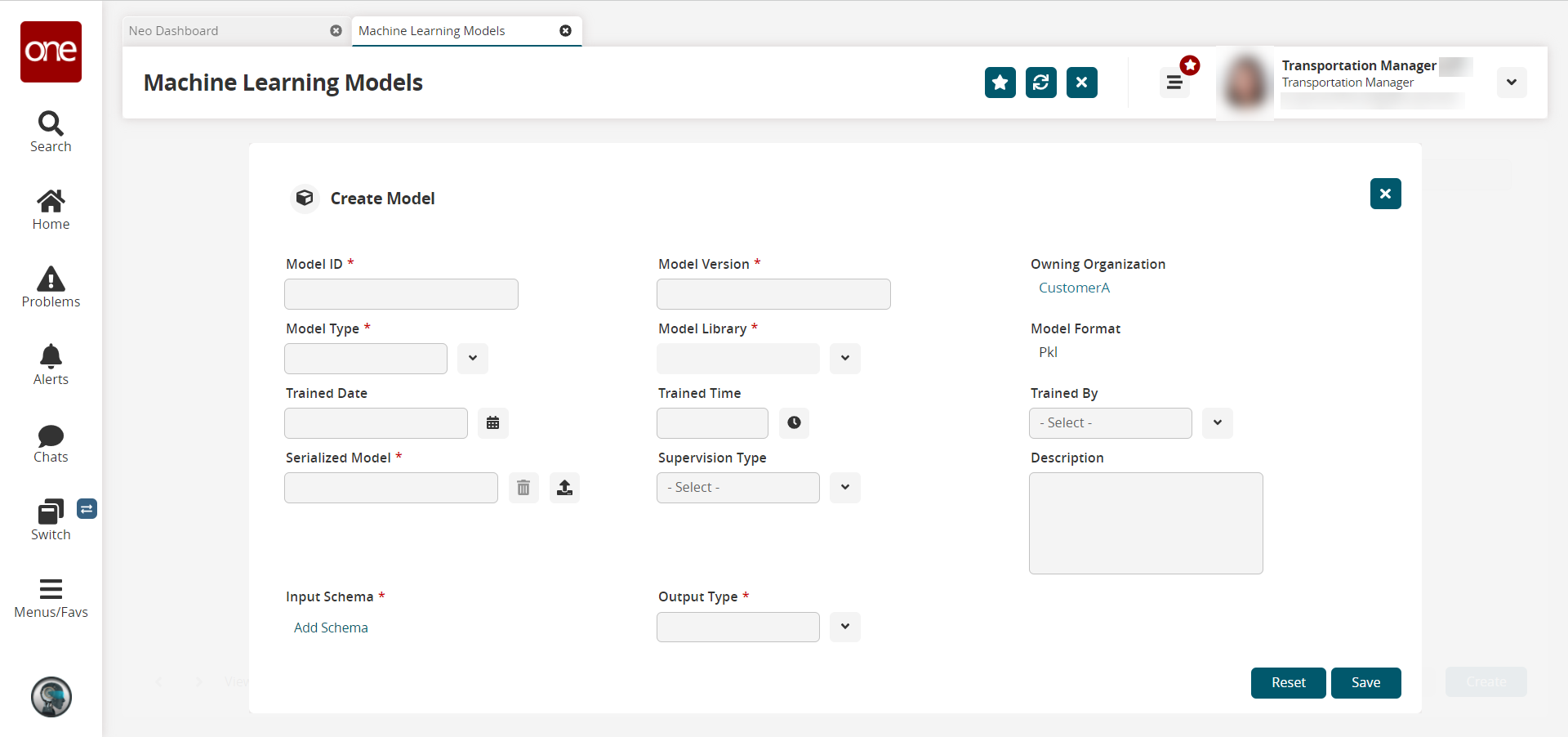
Task: Upload a serialized model file
Action: (x=564, y=488)
